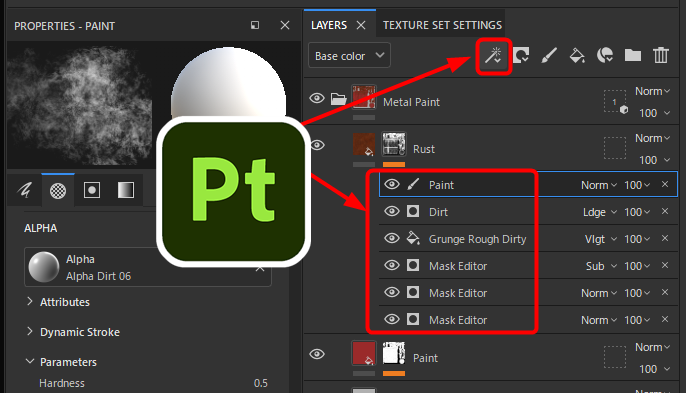Click the add smart material icon
The image size is (686, 393).
click(x=605, y=56)
